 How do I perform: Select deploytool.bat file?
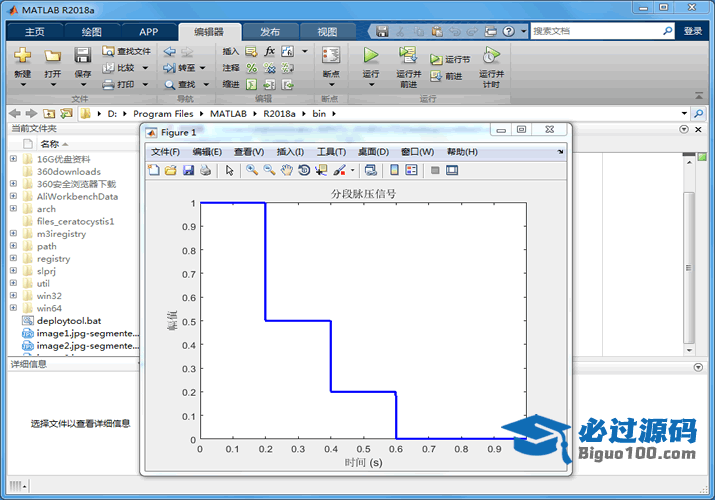pyautogui.click(x=68, y=321)
